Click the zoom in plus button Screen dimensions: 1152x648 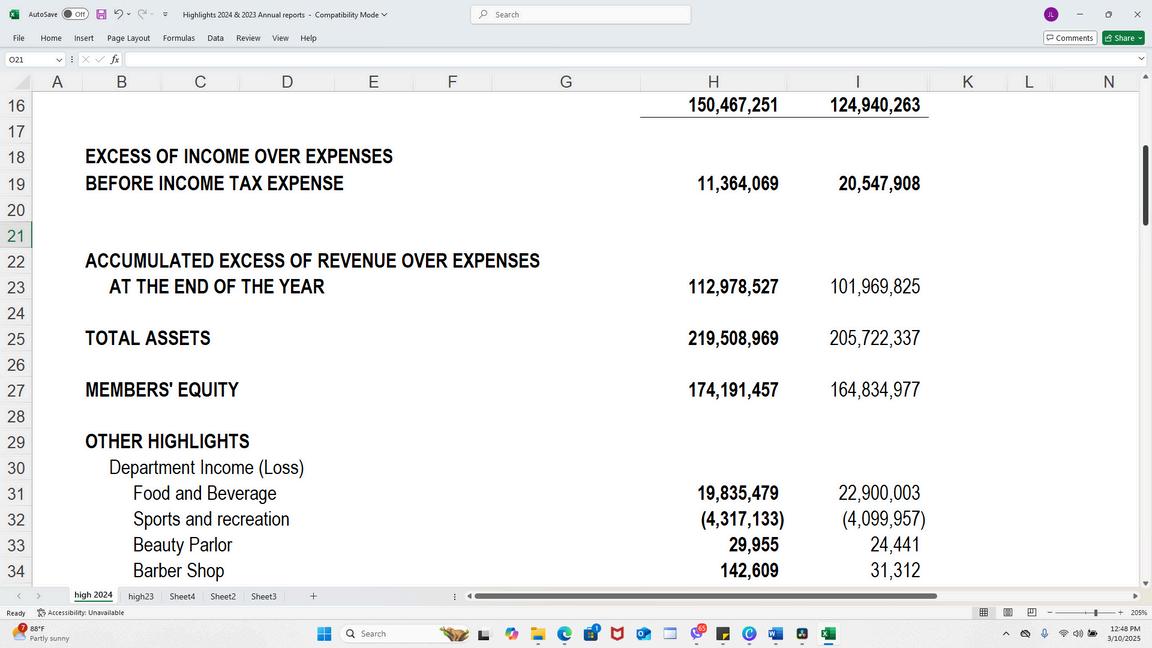click(x=1120, y=612)
